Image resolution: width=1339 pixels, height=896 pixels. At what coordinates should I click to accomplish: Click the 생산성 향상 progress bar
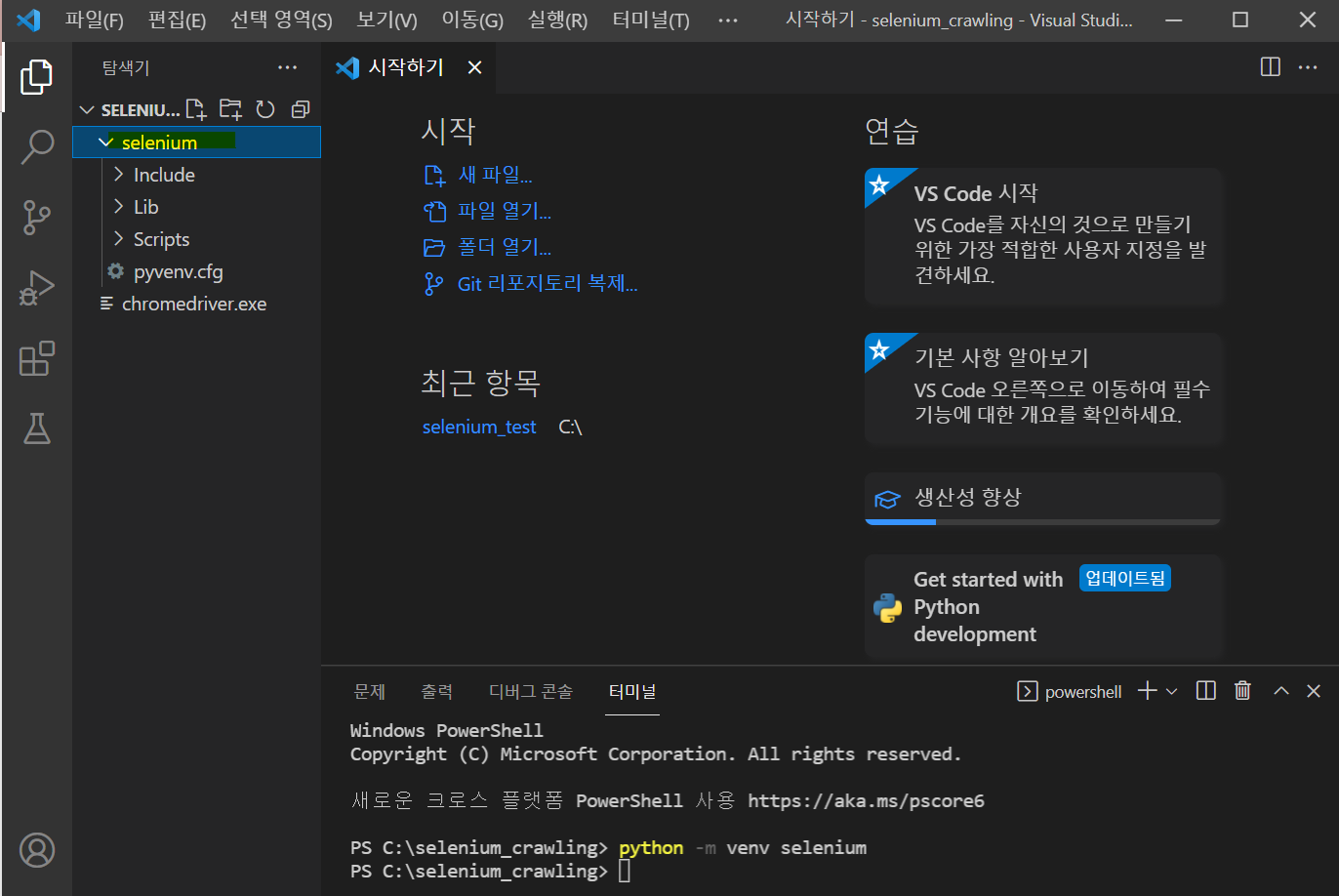tap(1042, 522)
